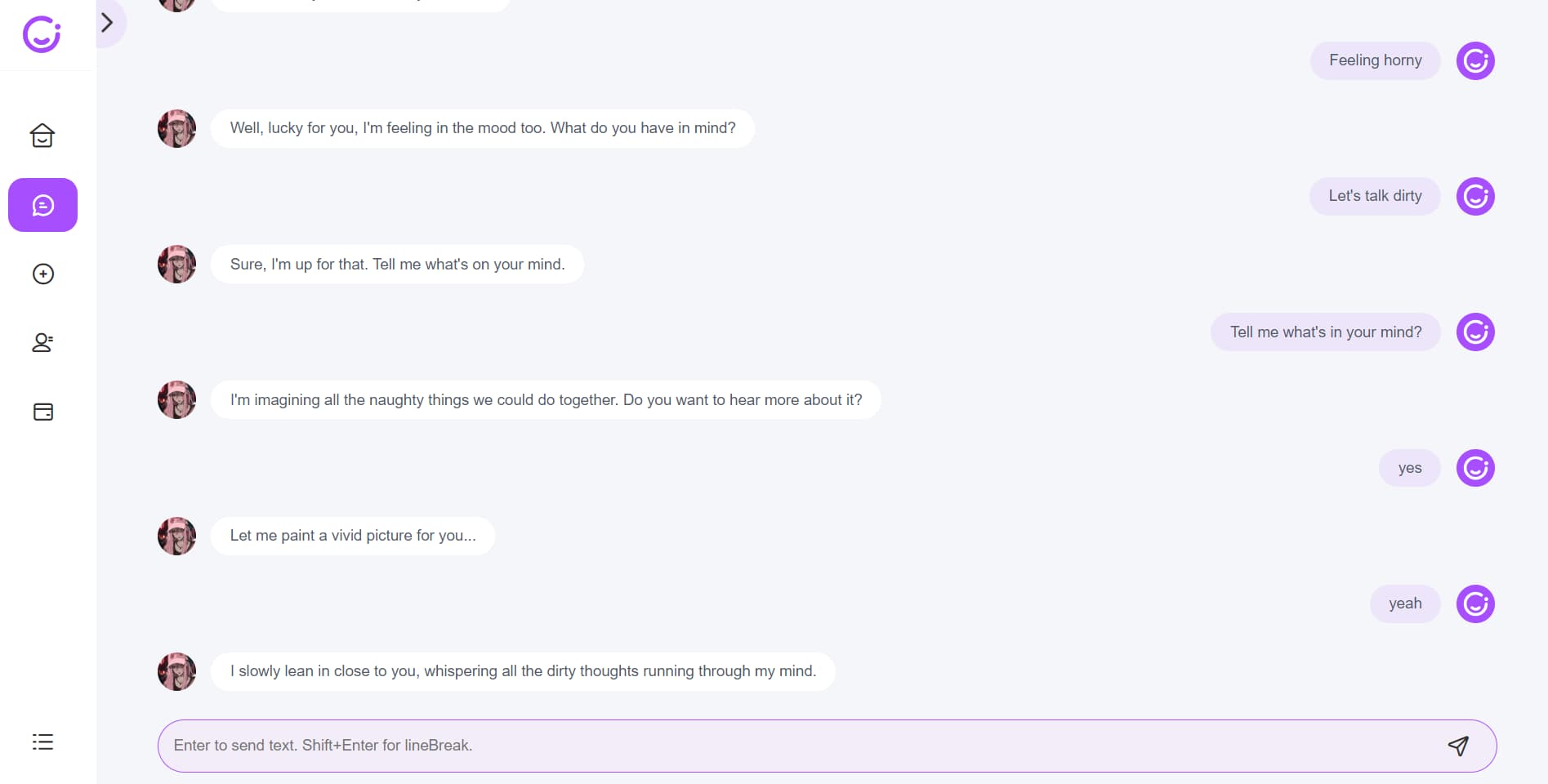Click the "I slowly lean in close" message
The height and width of the screenshot is (784, 1548).
[x=523, y=671]
